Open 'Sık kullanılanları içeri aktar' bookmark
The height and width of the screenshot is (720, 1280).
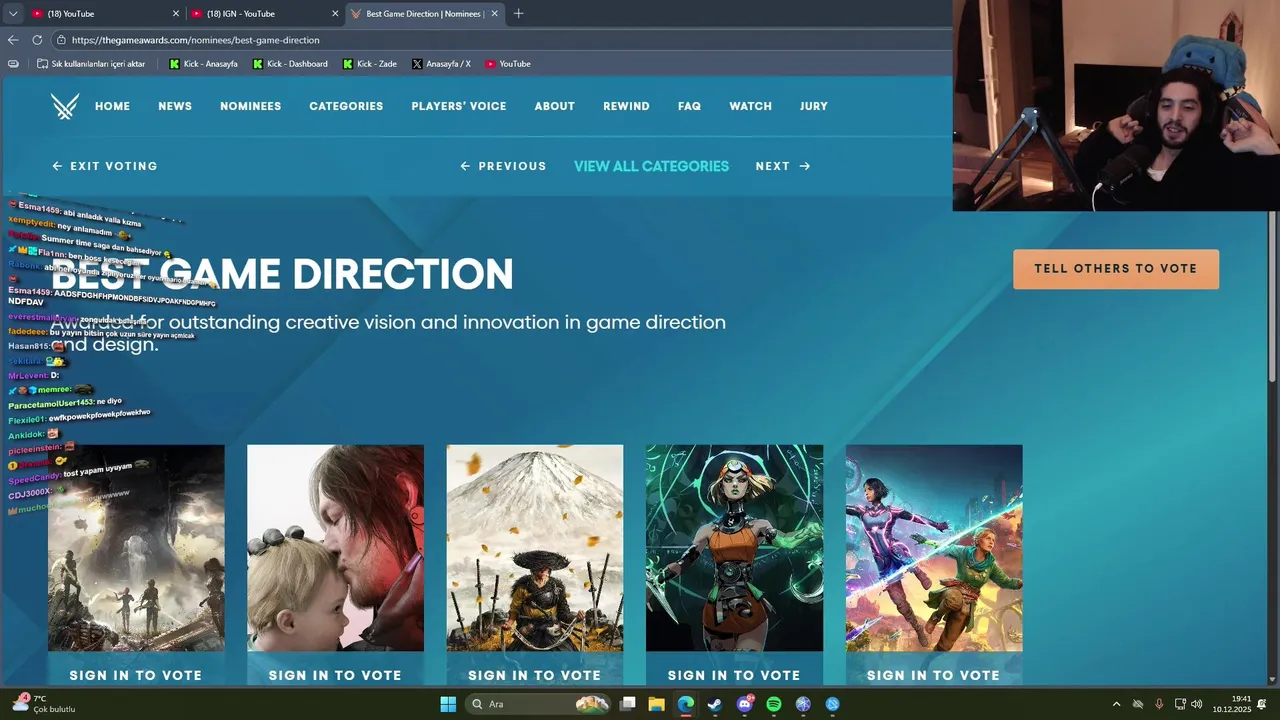tap(91, 64)
